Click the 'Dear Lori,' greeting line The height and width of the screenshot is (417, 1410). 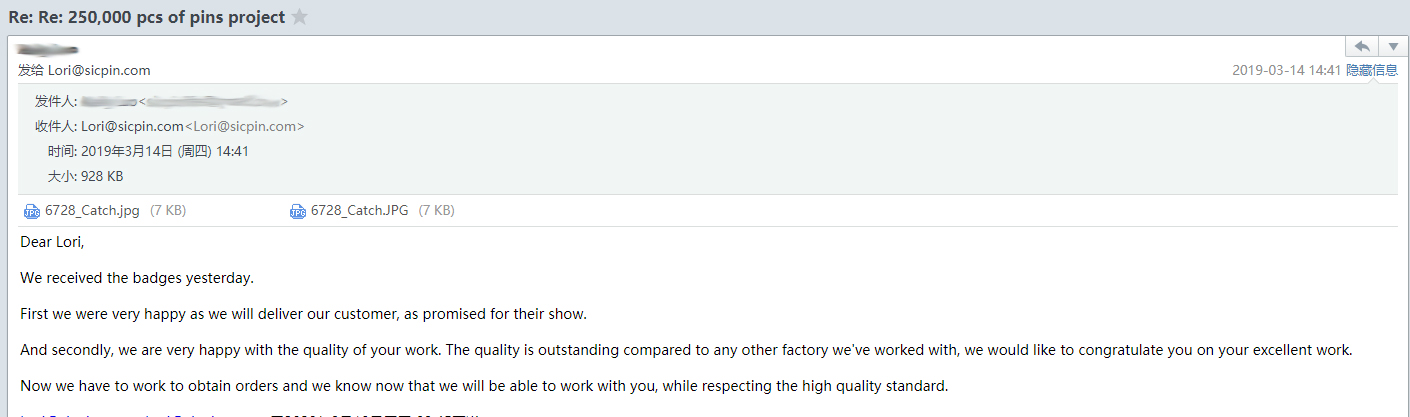pyautogui.click(x=52, y=242)
